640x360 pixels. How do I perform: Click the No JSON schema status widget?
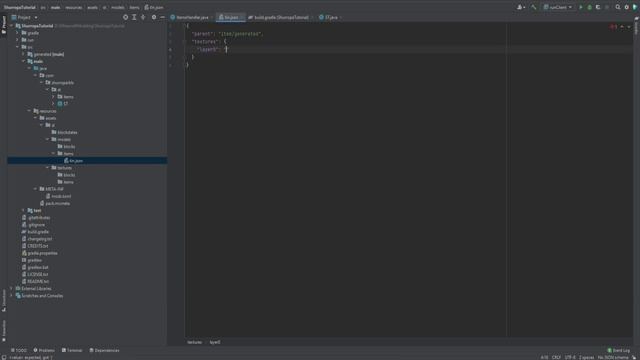click(x=613, y=357)
